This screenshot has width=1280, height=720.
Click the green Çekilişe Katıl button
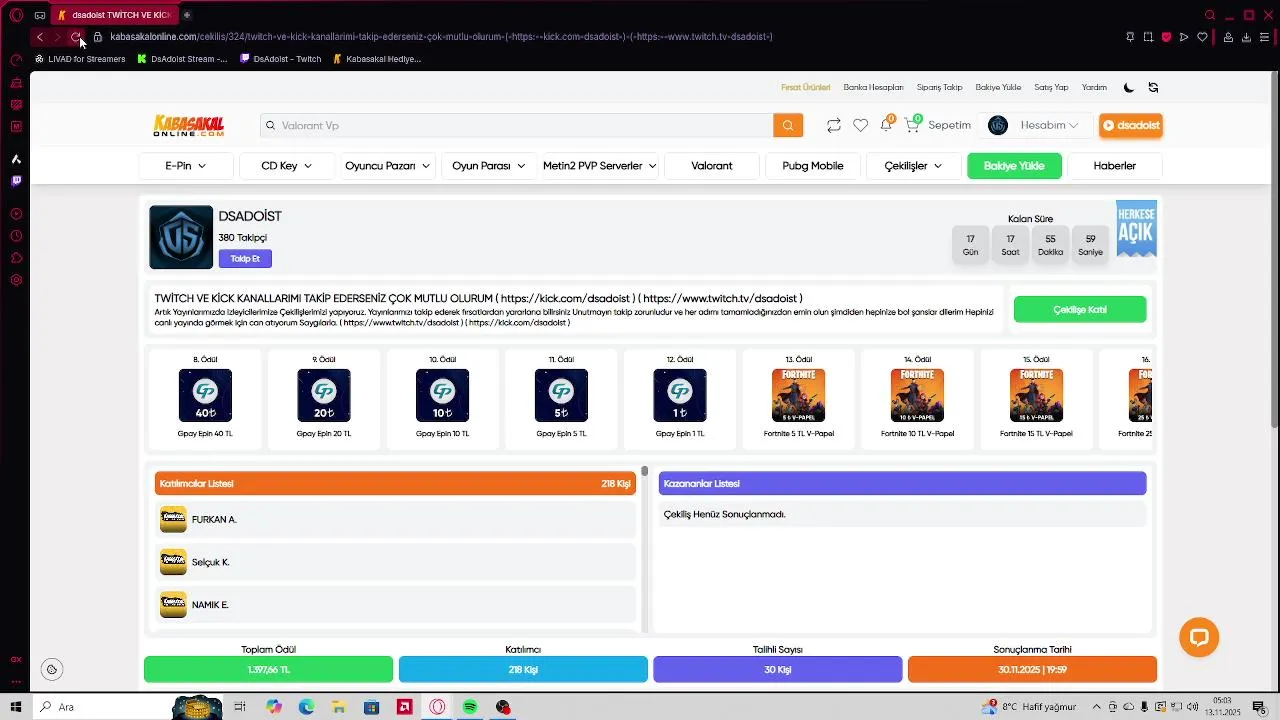point(1080,310)
